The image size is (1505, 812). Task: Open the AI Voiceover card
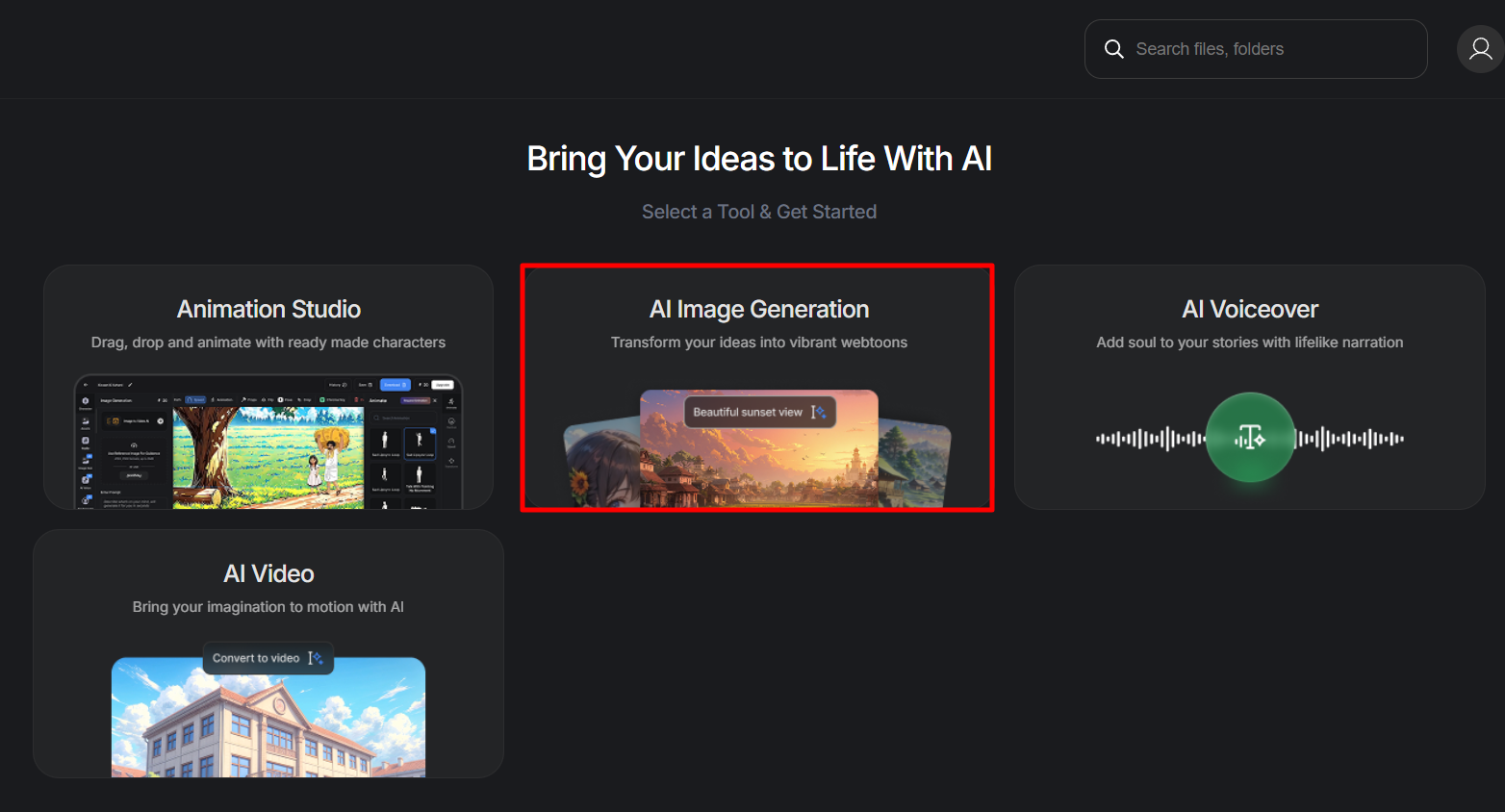[x=1249, y=387]
